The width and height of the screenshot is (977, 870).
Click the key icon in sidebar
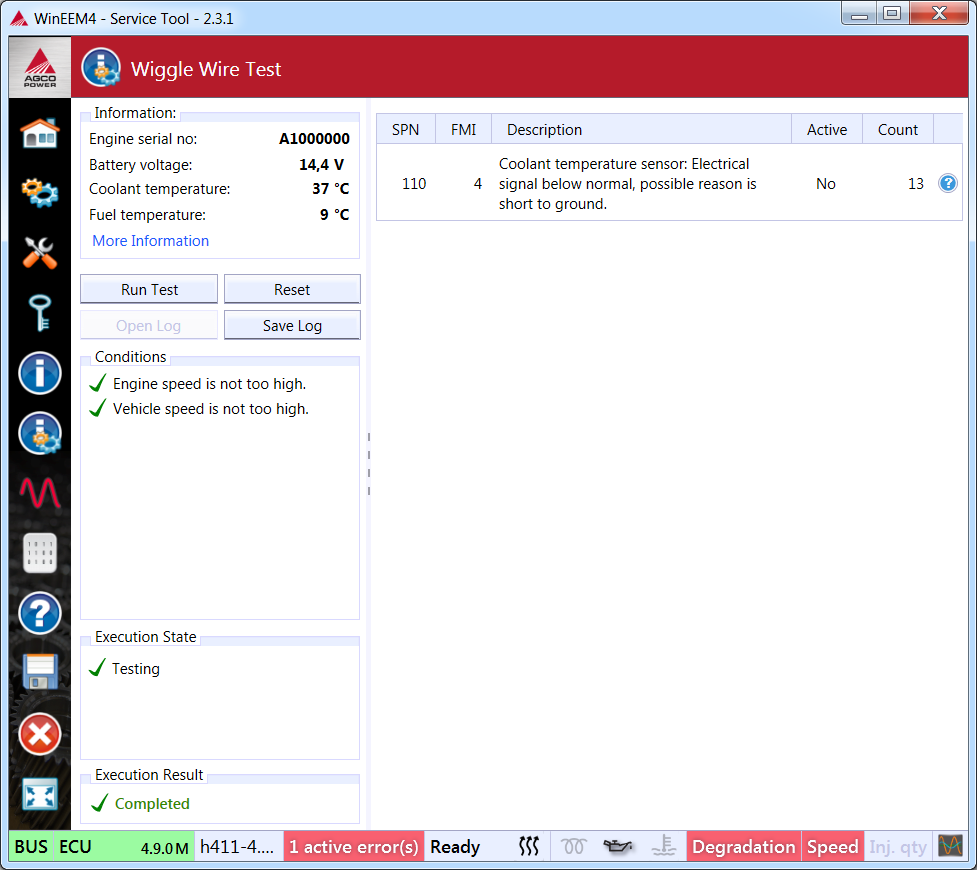click(40, 313)
